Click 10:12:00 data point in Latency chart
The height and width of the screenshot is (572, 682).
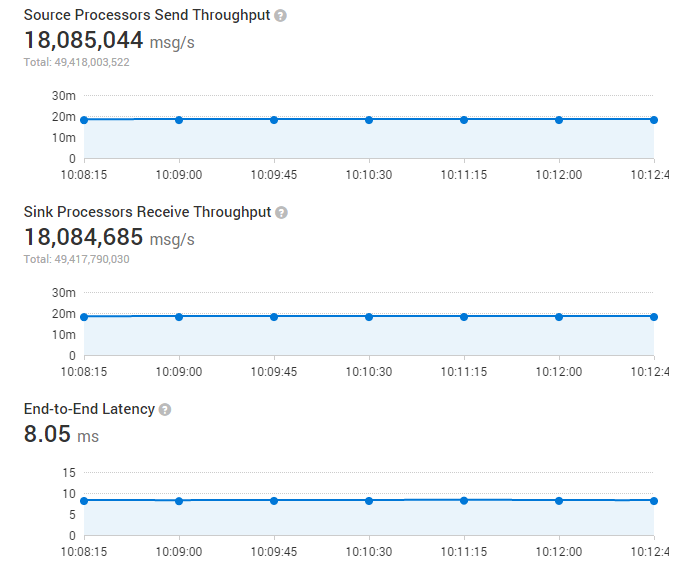pos(559,501)
